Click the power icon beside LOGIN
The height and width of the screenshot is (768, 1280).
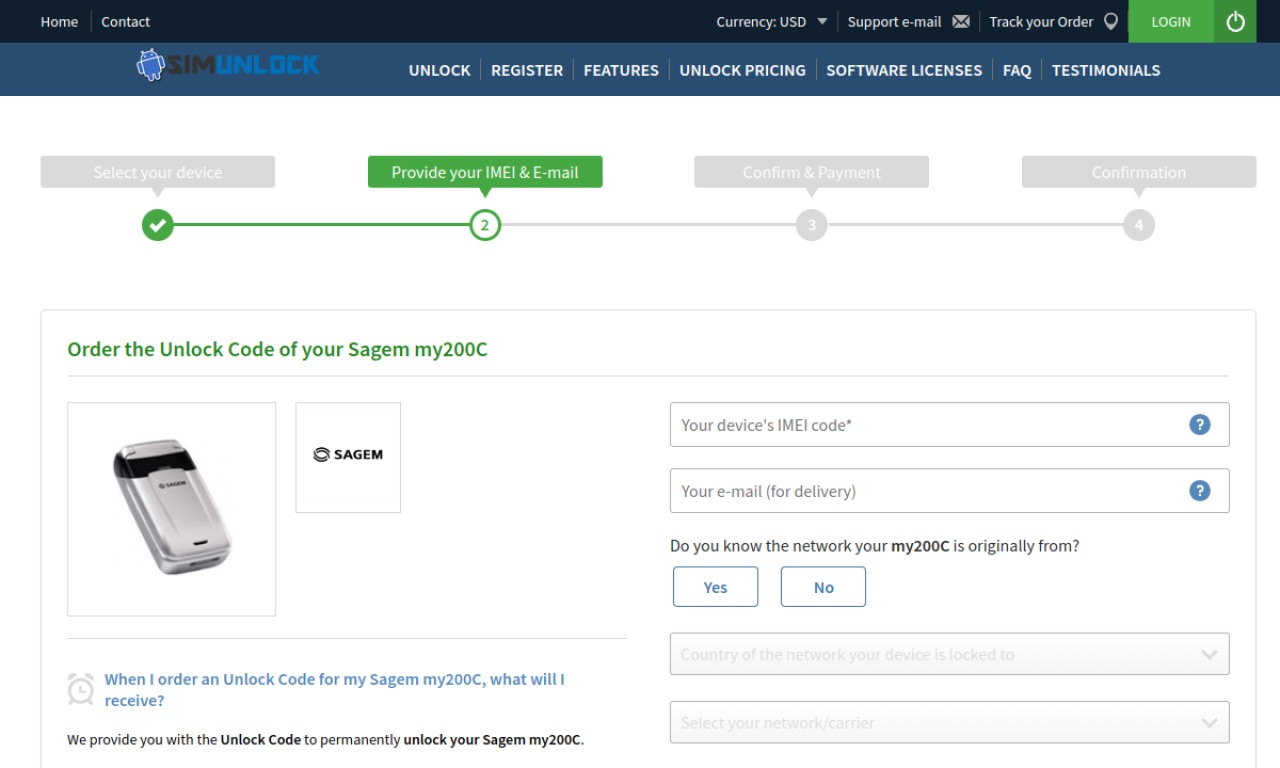point(1235,21)
